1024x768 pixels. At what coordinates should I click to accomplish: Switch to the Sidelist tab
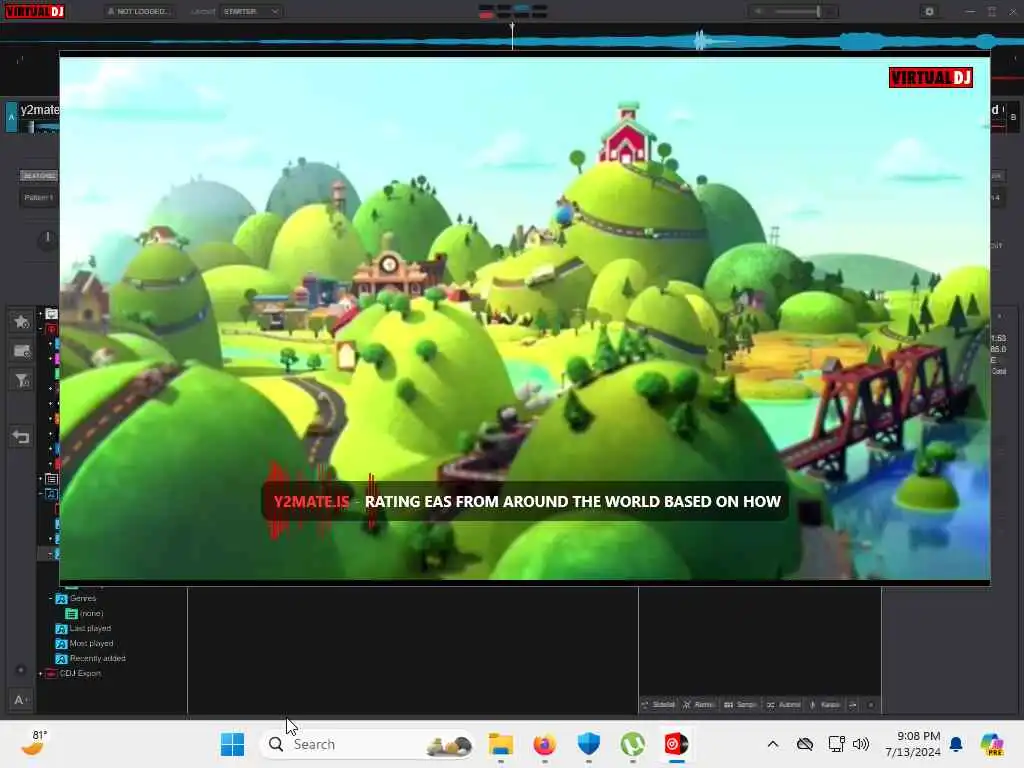point(658,705)
